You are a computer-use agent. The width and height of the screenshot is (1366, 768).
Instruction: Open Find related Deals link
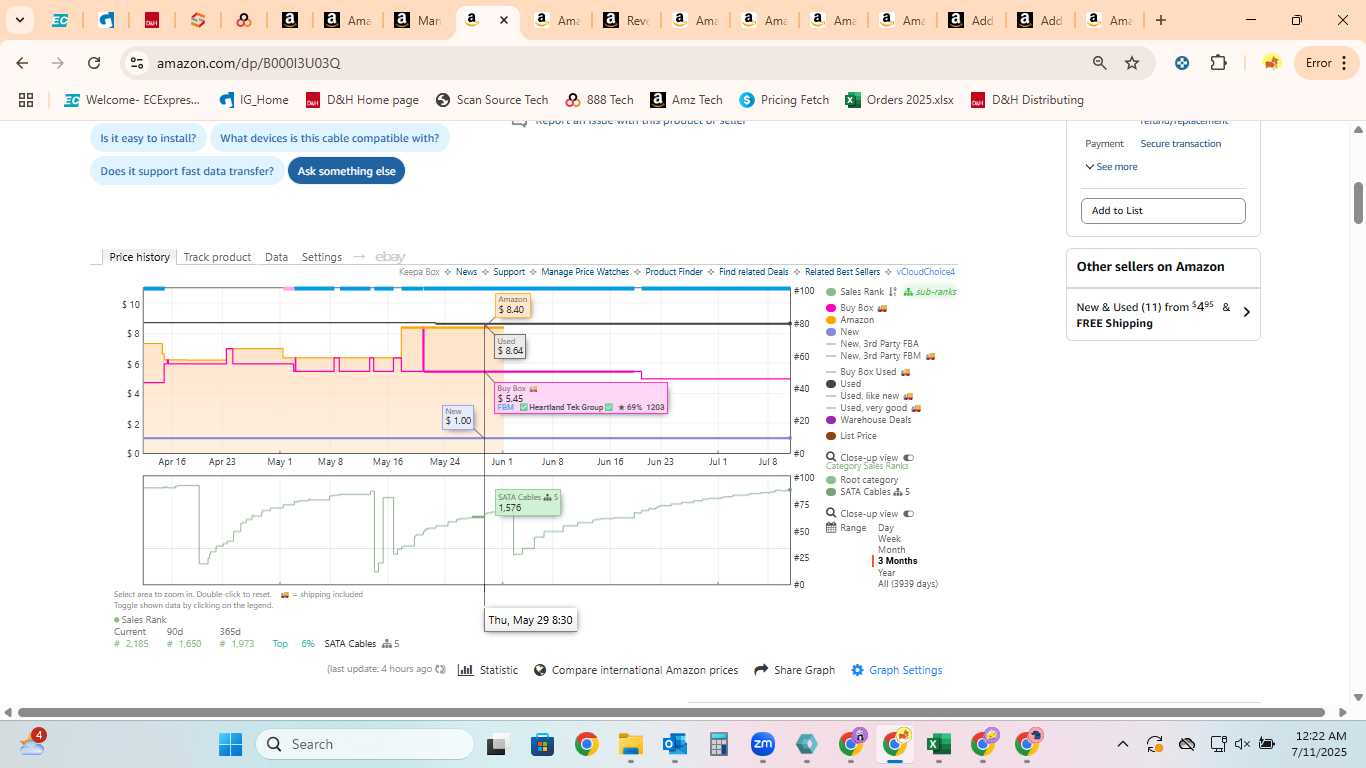(754, 272)
